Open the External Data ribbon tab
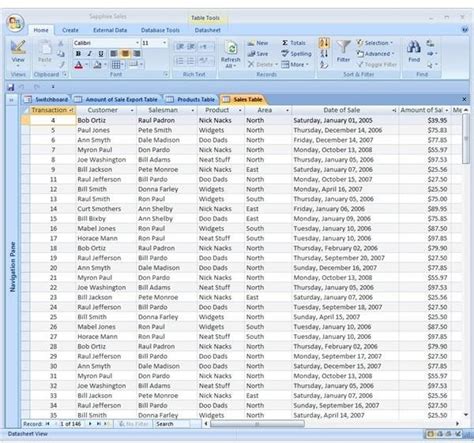 [110, 30]
